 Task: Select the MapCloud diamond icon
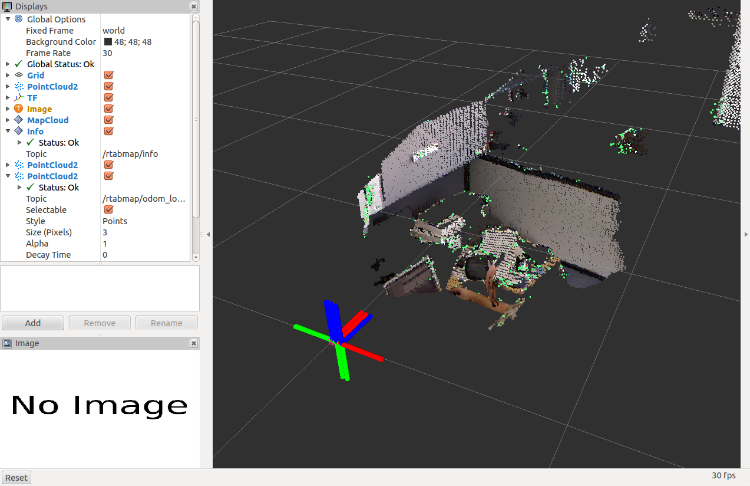coord(18,120)
